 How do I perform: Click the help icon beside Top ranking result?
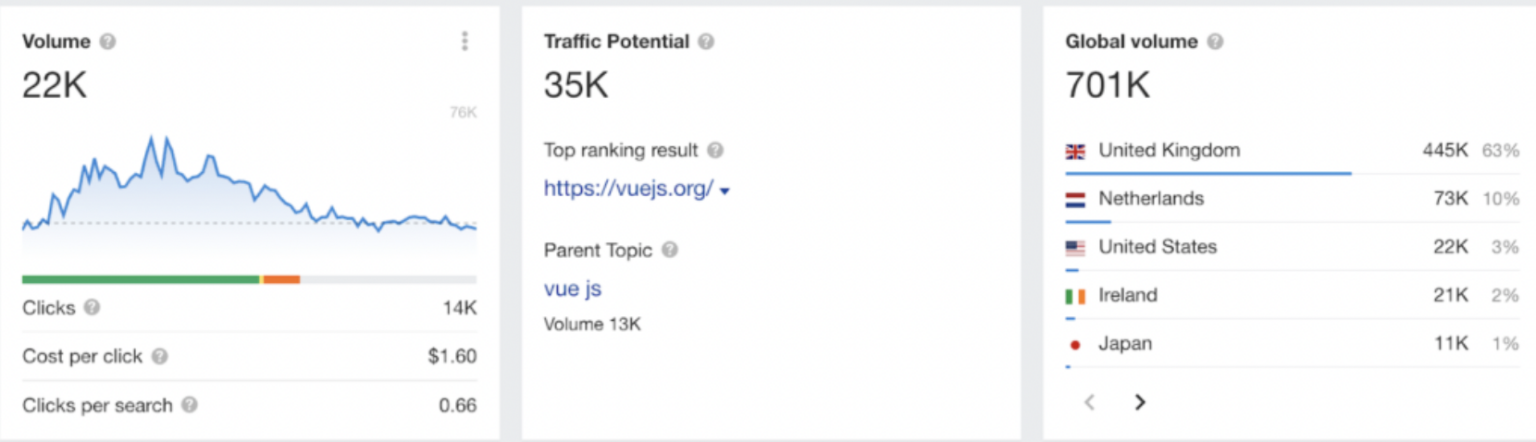715,151
